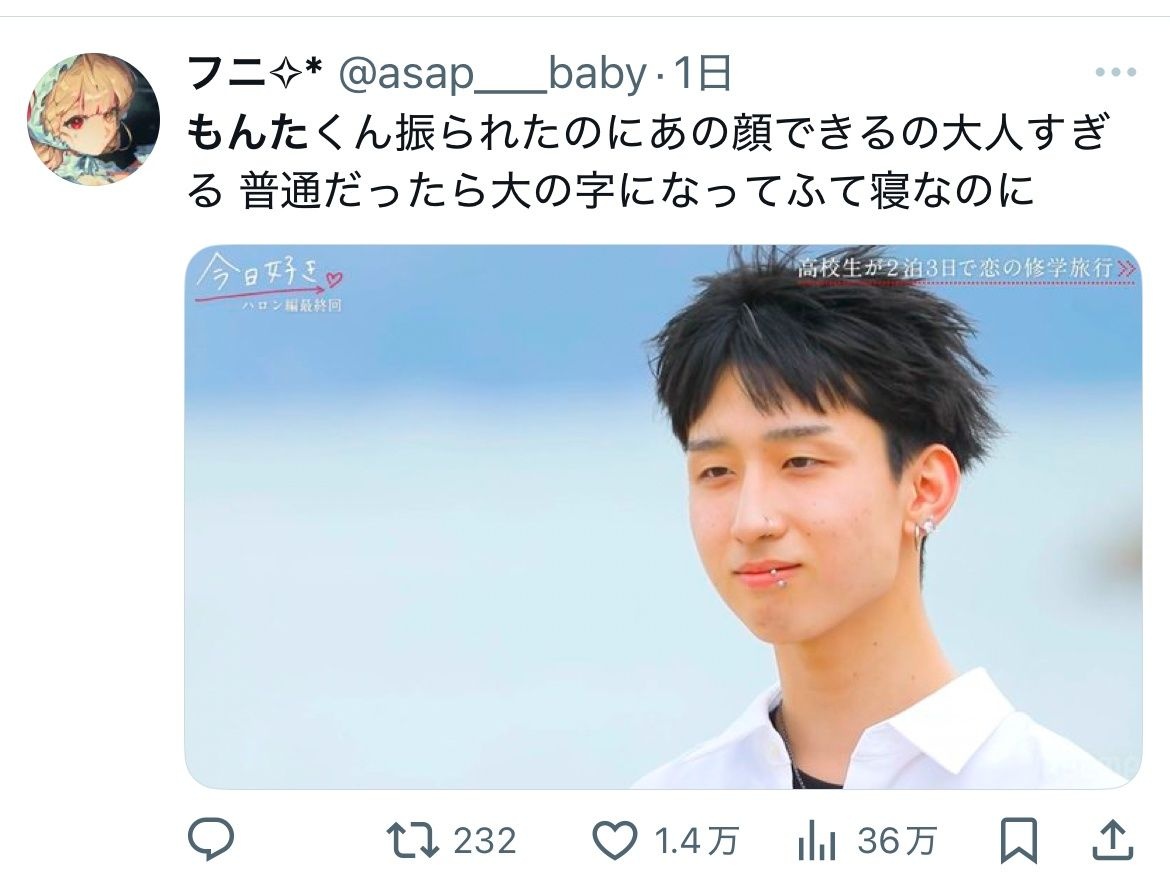Click the 232 repost count
The height and width of the screenshot is (890, 1170).
click(485, 842)
